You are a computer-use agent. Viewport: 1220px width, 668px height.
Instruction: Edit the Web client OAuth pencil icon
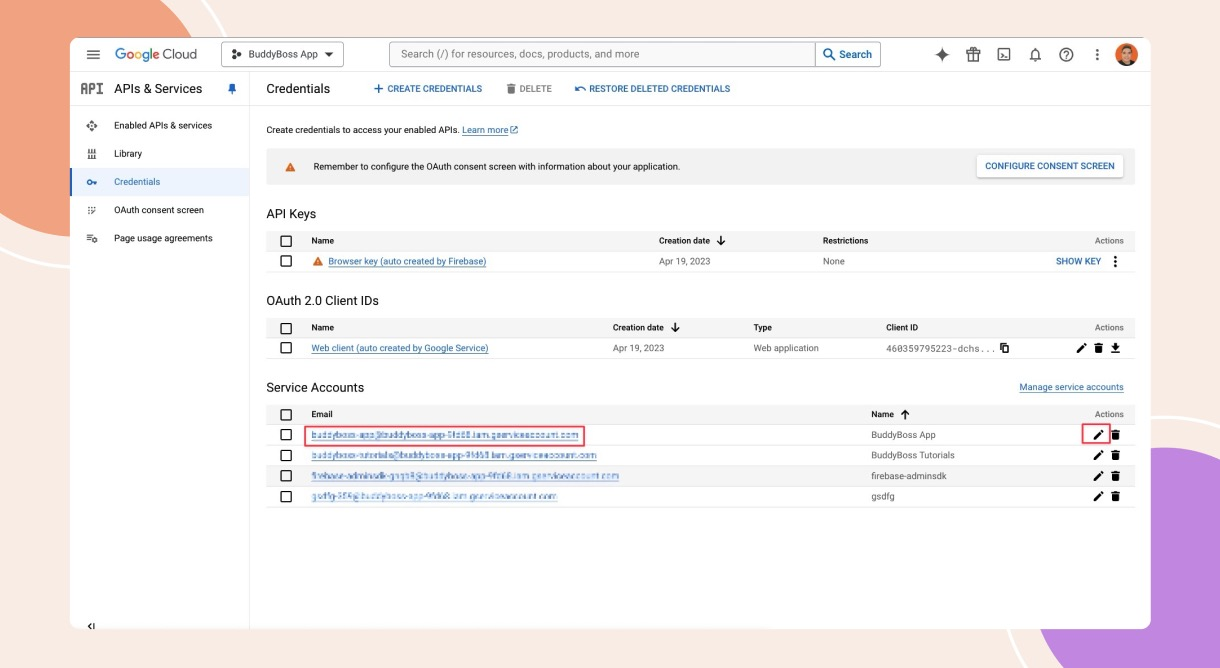[x=1081, y=348]
